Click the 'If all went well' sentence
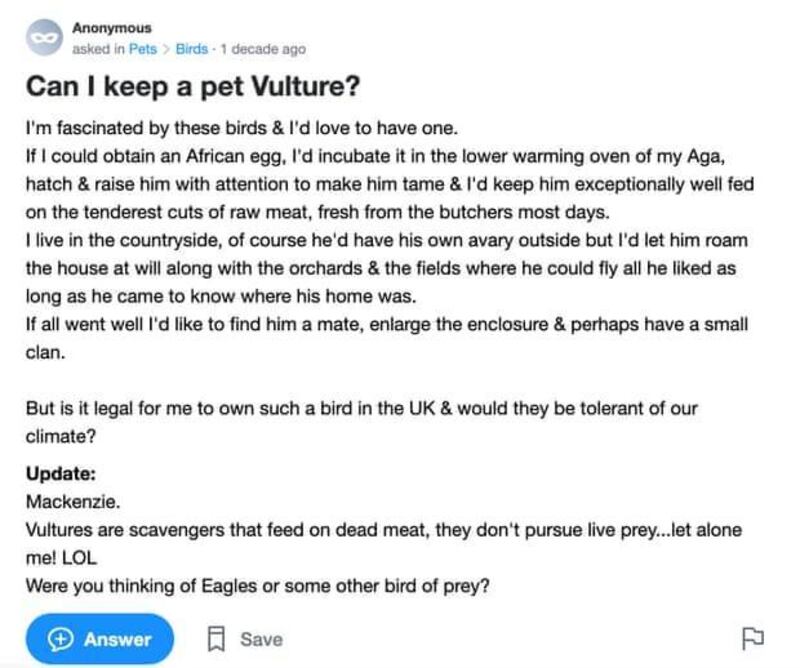Image resolution: width=800 pixels, height=668 pixels. 386,326
